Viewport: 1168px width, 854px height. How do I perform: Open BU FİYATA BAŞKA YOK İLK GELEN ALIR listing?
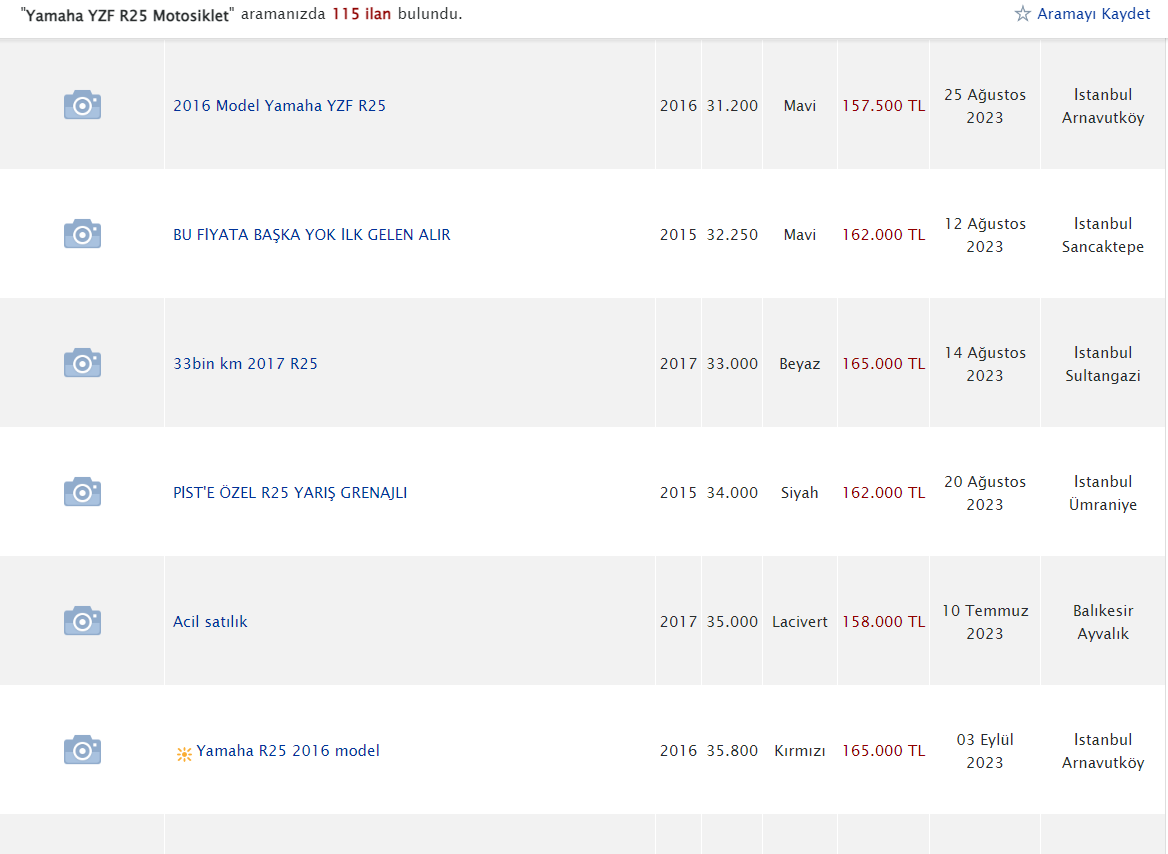(311, 234)
